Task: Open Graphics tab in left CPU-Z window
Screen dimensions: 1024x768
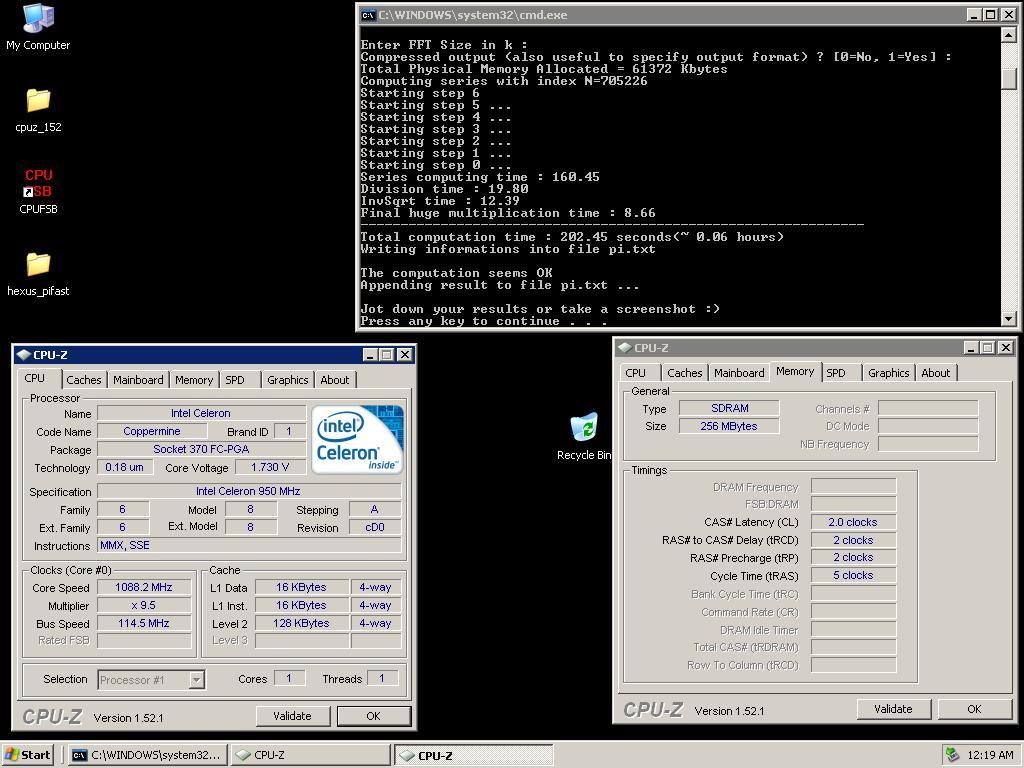Action: (x=287, y=379)
